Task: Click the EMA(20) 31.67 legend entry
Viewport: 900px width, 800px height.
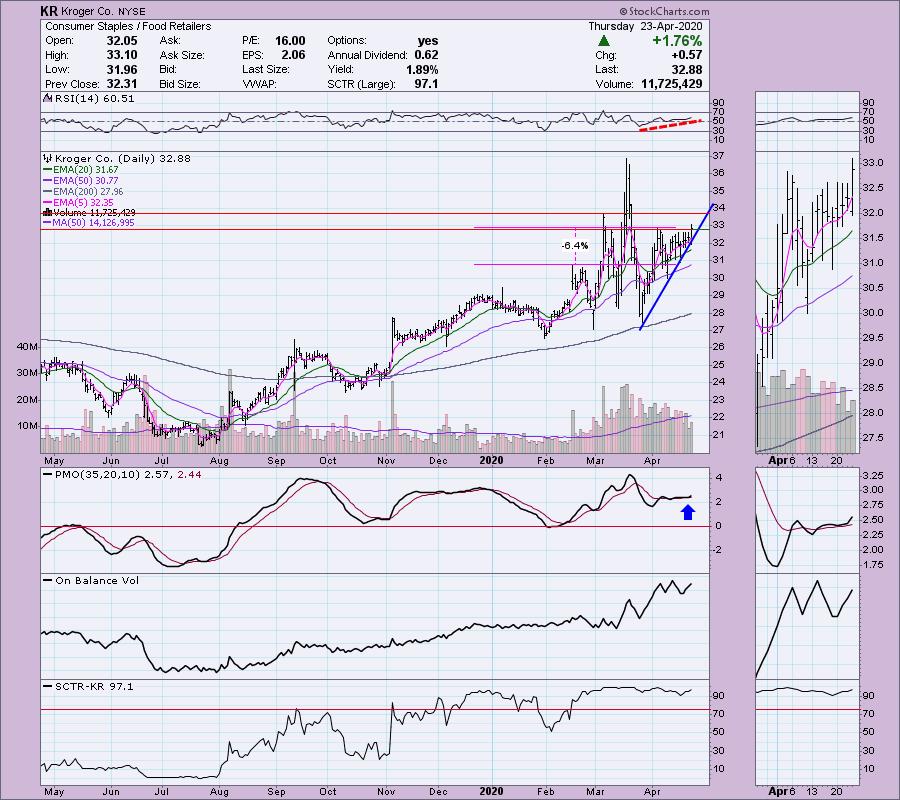Action: 82,170
